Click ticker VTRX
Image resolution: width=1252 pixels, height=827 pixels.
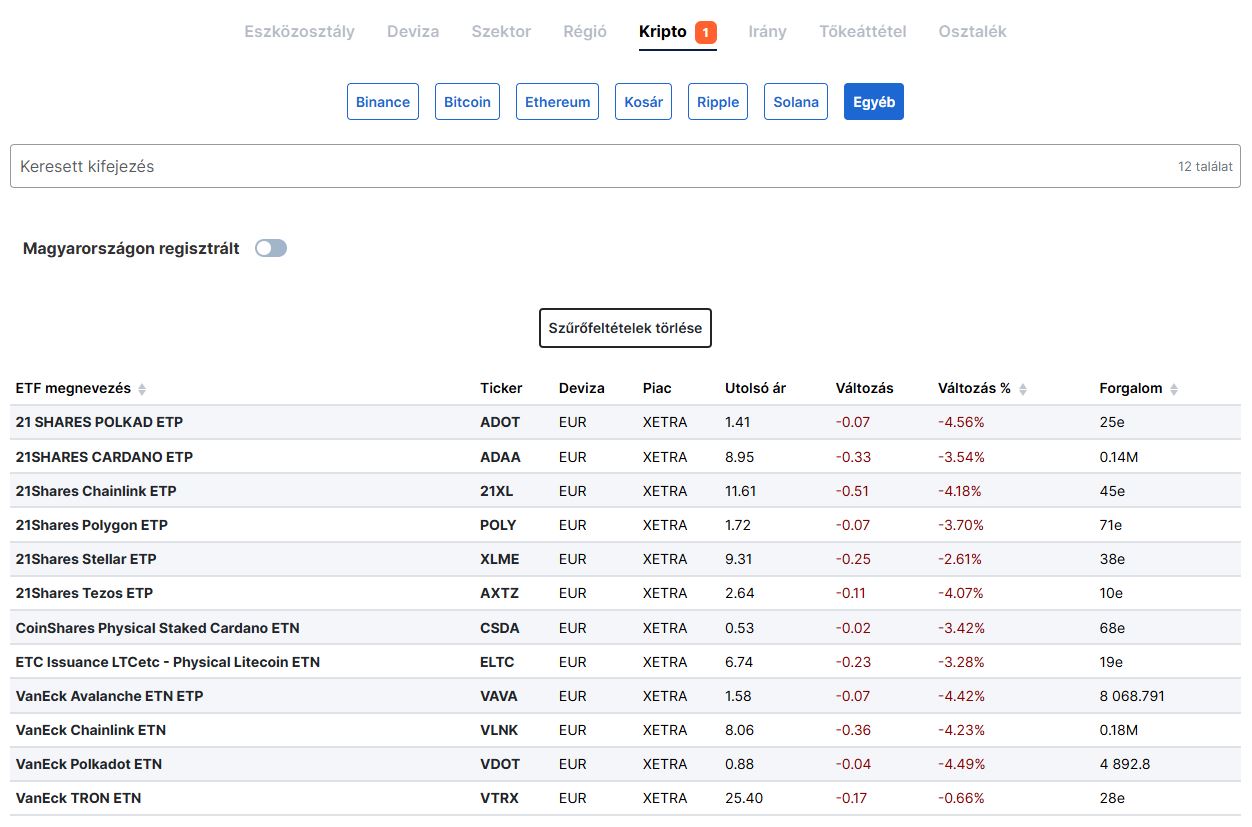click(499, 798)
